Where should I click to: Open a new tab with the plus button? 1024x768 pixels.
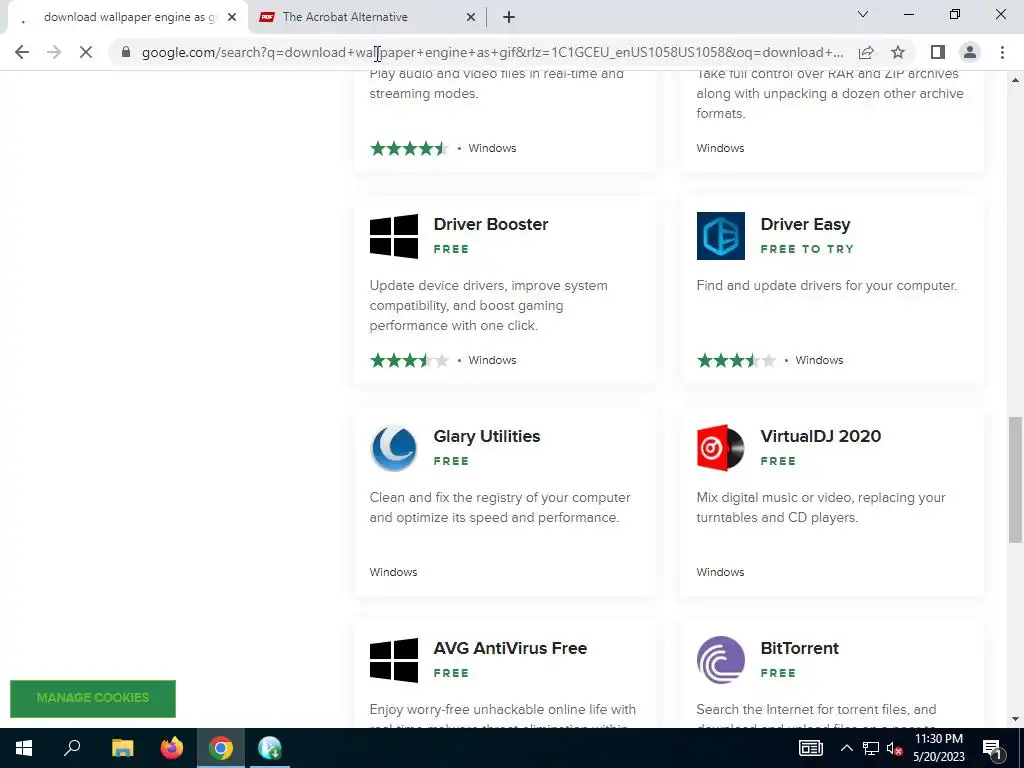click(509, 17)
